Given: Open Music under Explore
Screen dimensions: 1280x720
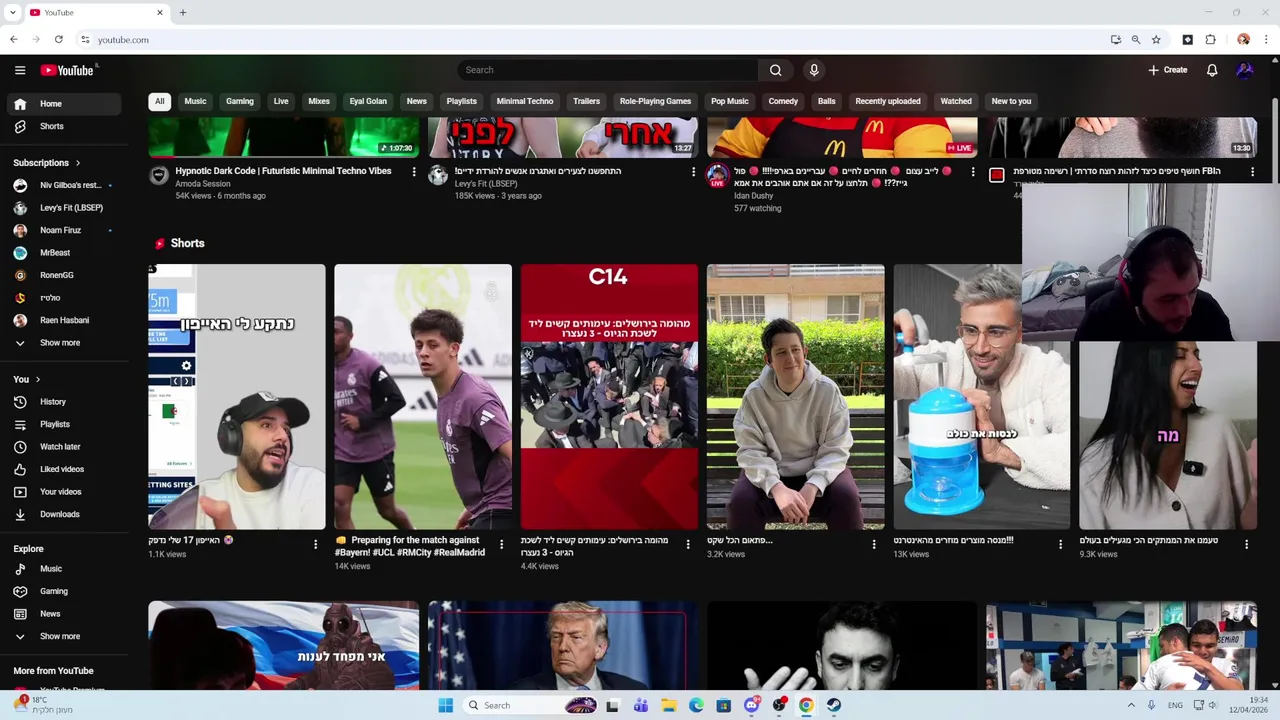Looking at the screenshot, I should [x=64, y=569].
